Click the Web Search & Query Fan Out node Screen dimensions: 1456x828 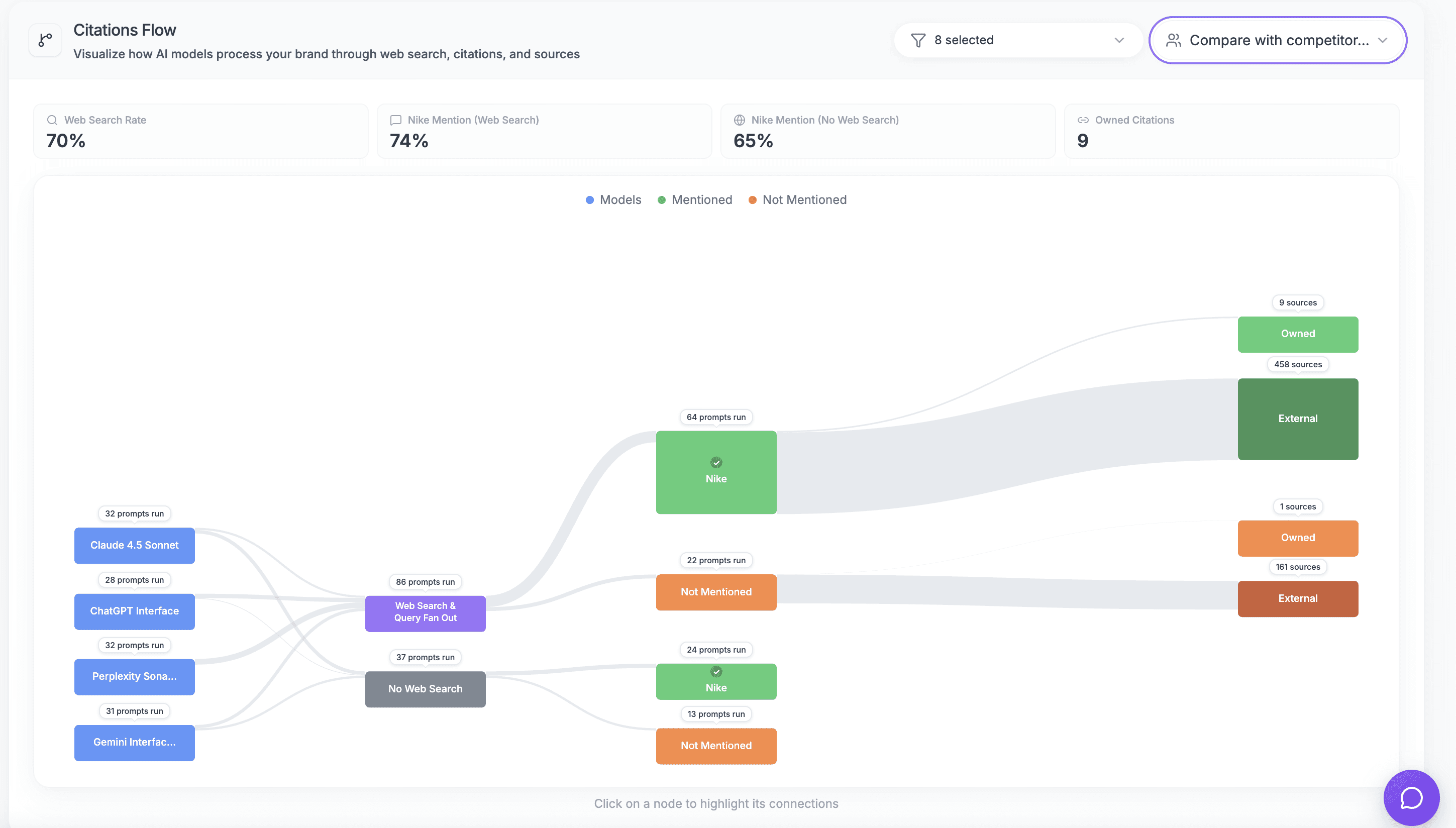tap(425, 613)
